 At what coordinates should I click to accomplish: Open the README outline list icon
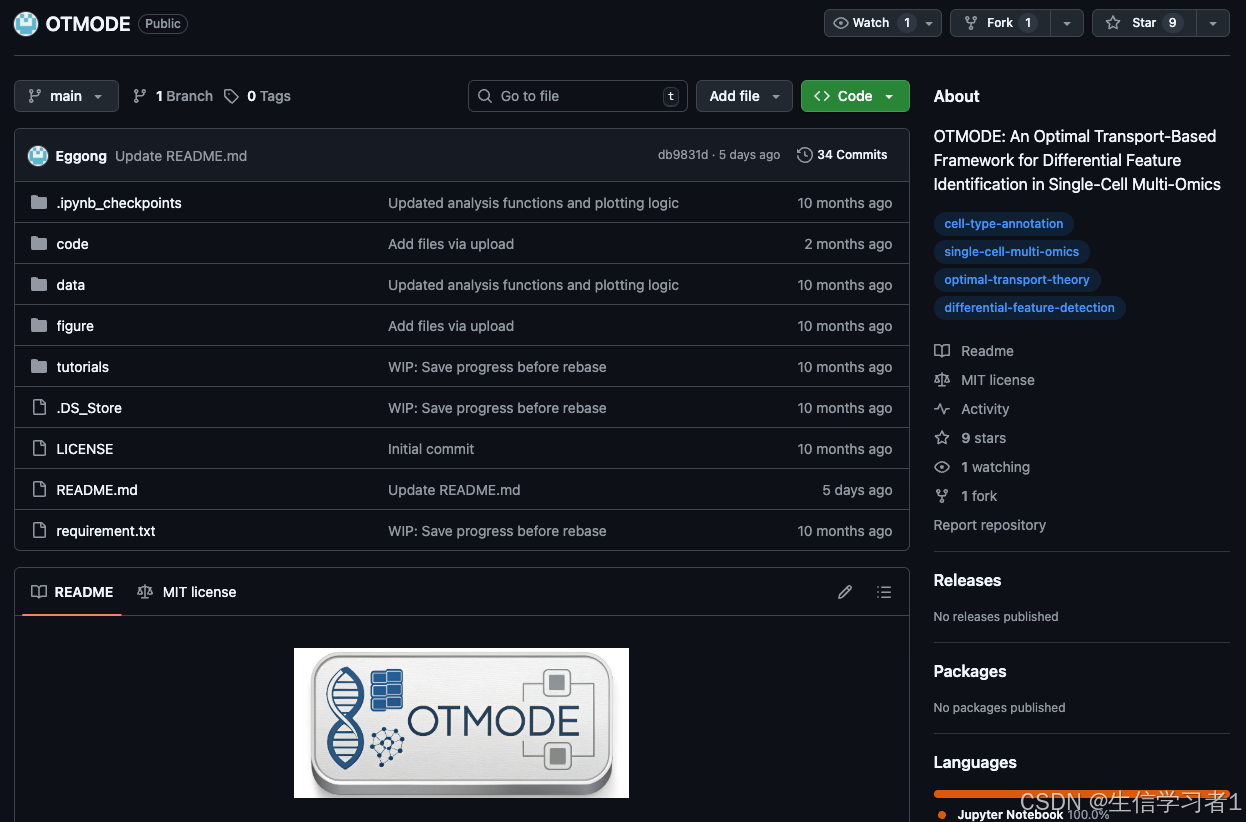[x=884, y=592]
